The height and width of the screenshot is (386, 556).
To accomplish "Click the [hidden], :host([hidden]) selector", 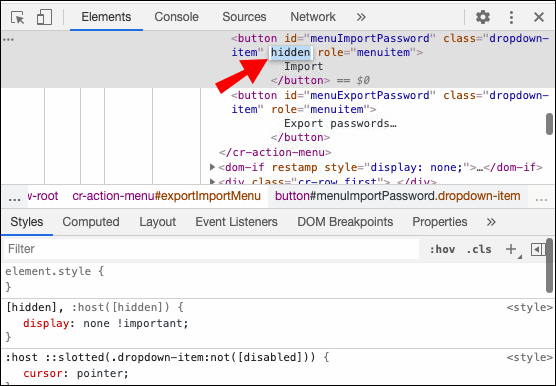I will pos(88,307).
